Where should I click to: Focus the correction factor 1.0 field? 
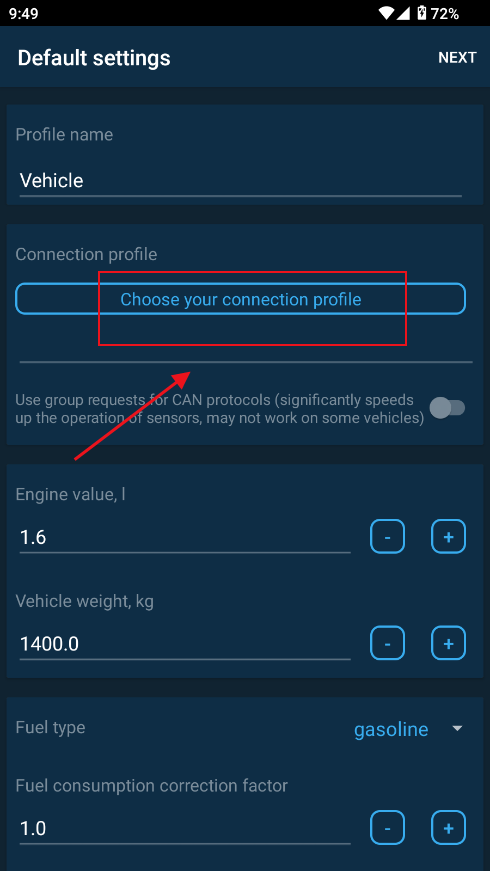(185, 829)
